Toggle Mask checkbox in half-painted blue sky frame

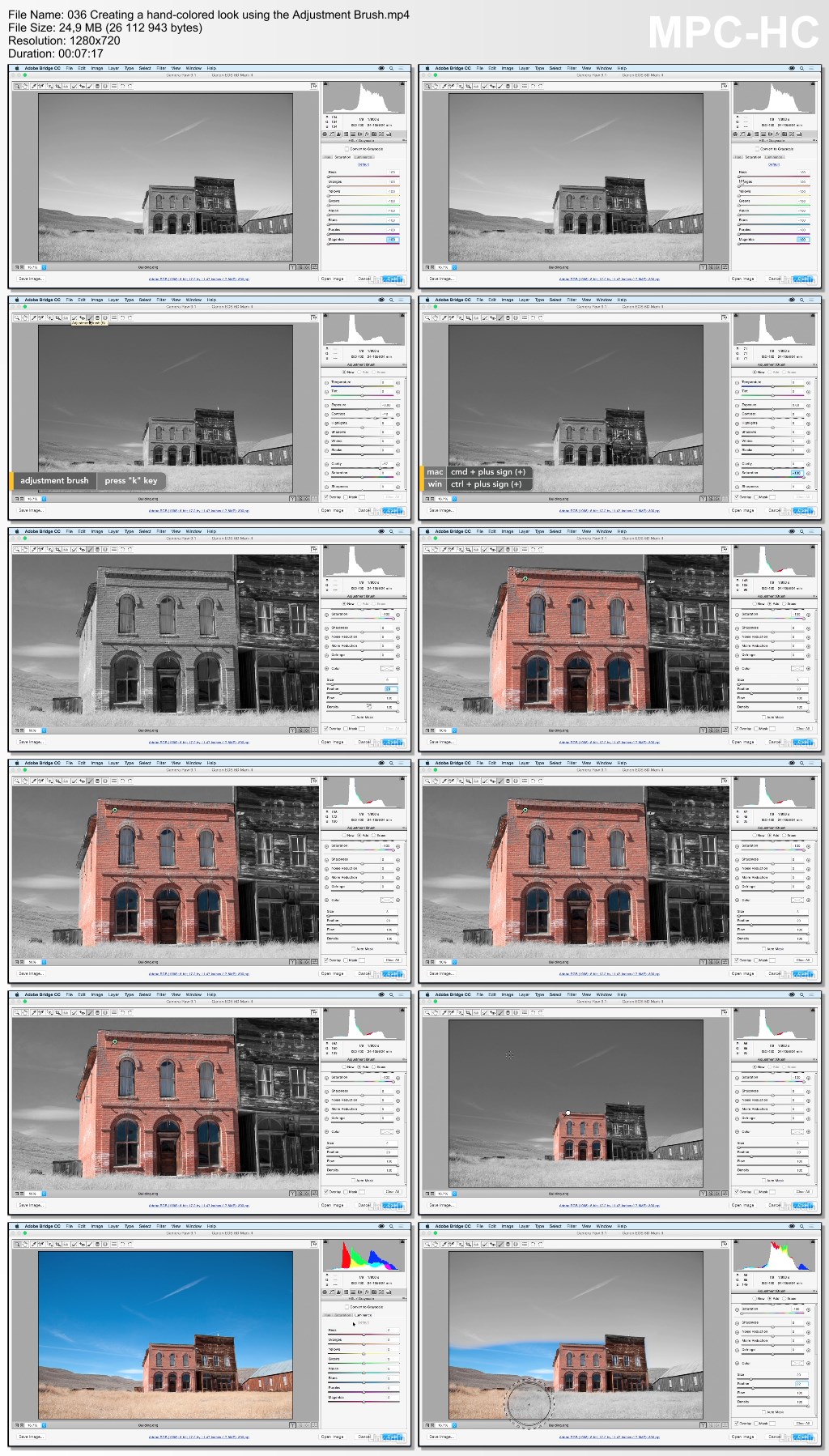(756, 1424)
